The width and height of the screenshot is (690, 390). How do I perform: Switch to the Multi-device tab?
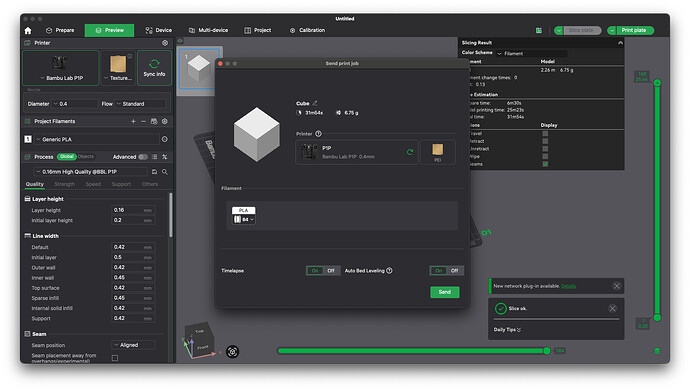pos(209,30)
